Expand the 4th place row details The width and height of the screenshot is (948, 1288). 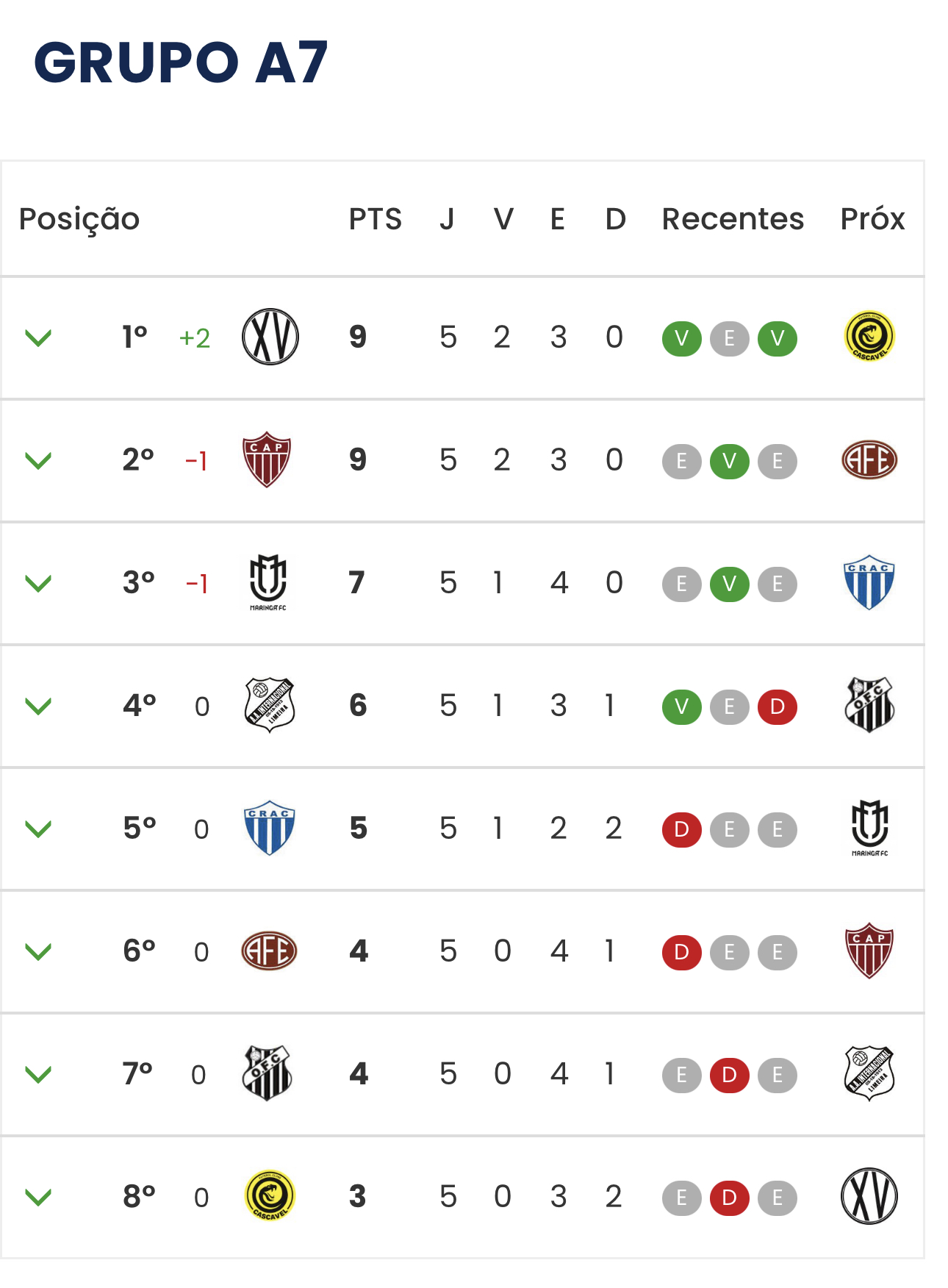click(x=38, y=706)
